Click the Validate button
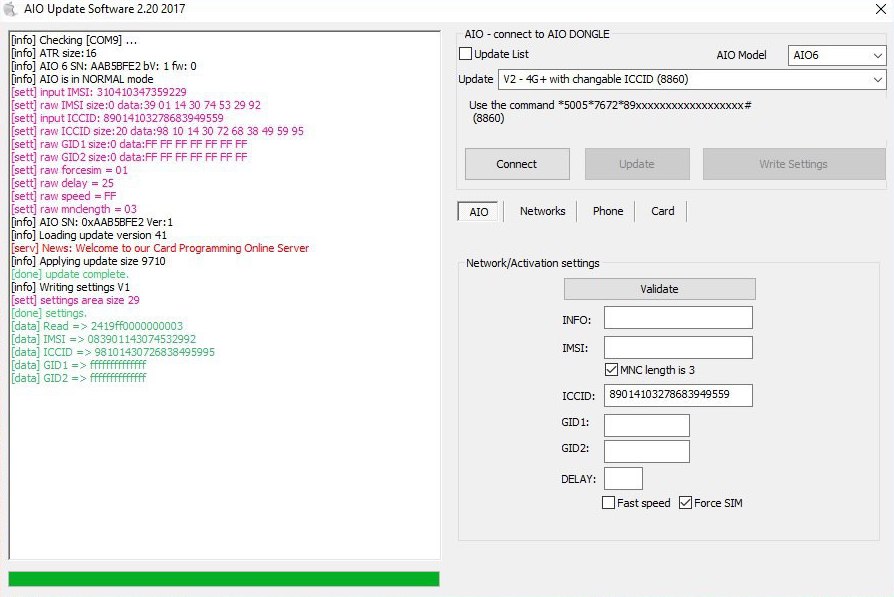The width and height of the screenshot is (894, 597). pyautogui.click(x=659, y=289)
